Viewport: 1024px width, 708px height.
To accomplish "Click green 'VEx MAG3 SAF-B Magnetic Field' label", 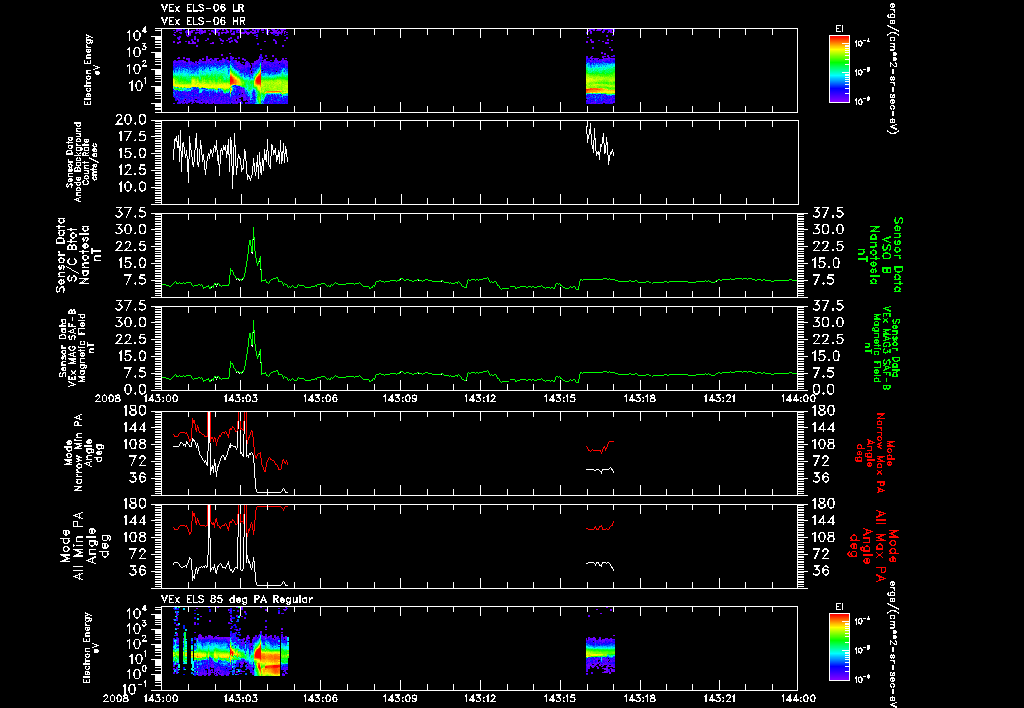I will pos(882,347).
